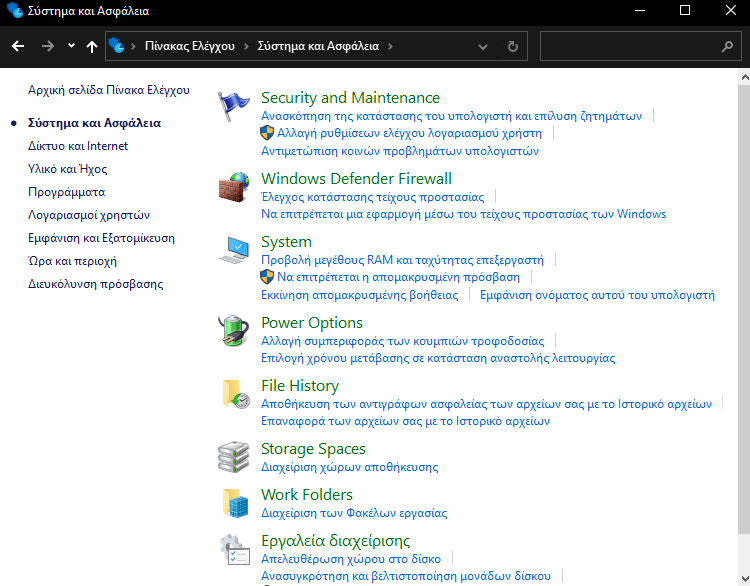Open the System heading link
Screen dimensions: 750x586
coord(287,242)
